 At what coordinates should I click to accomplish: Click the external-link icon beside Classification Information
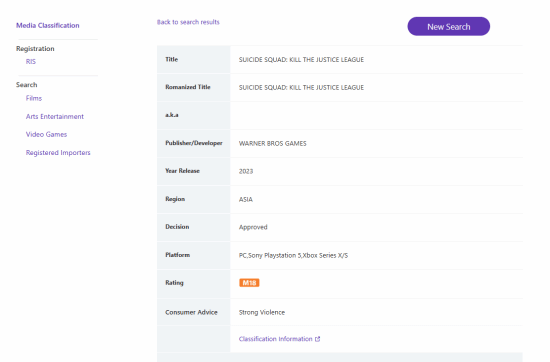click(317, 339)
